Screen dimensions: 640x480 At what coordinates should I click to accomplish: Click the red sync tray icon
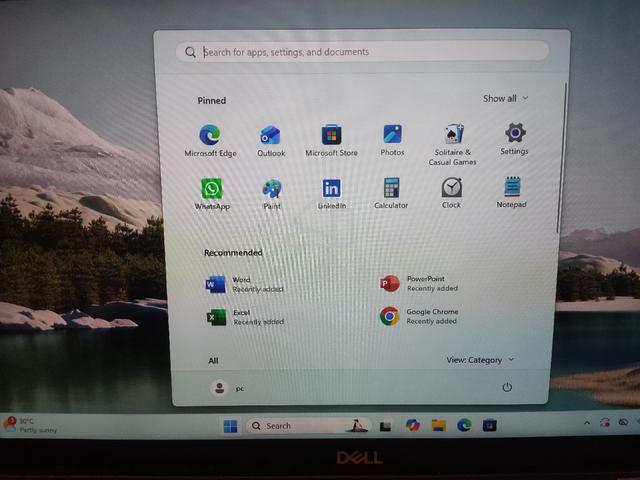(605, 422)
